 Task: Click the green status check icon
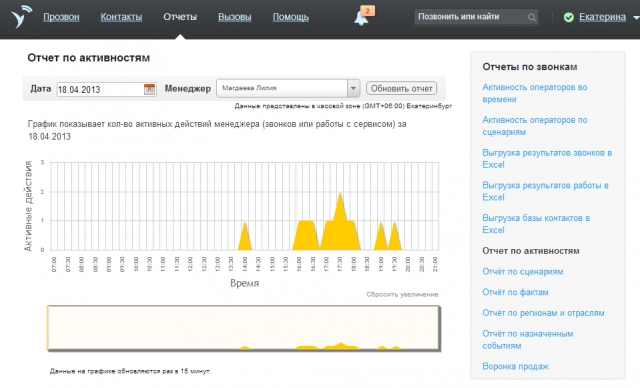click(569, 17)
